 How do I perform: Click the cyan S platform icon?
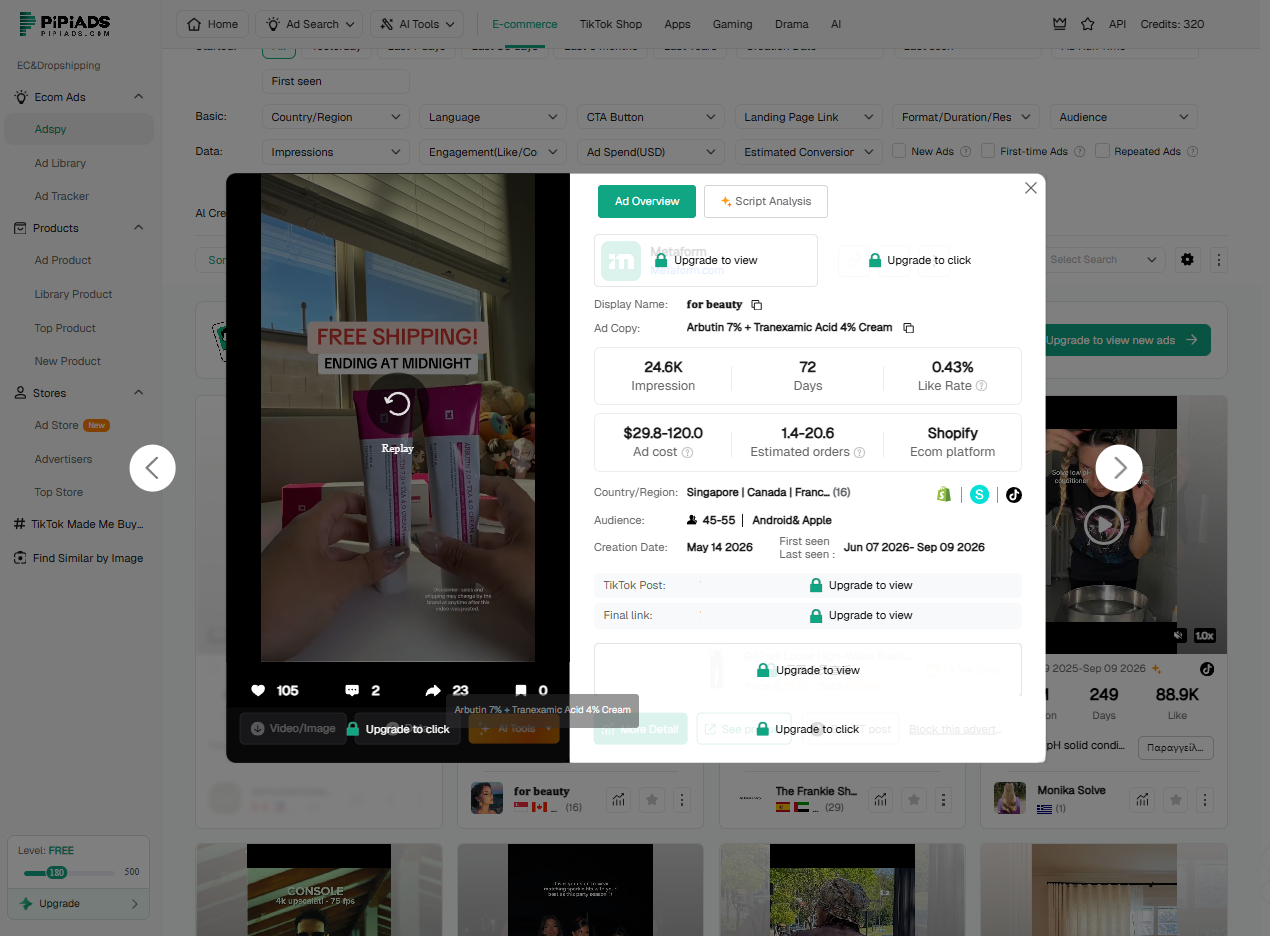click(x=979, y=494)
